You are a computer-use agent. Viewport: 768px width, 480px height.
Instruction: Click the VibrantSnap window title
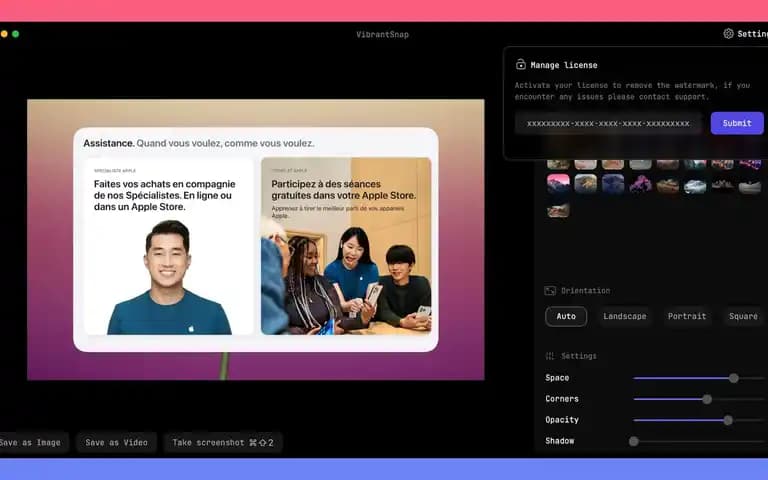tap(382, 34)
